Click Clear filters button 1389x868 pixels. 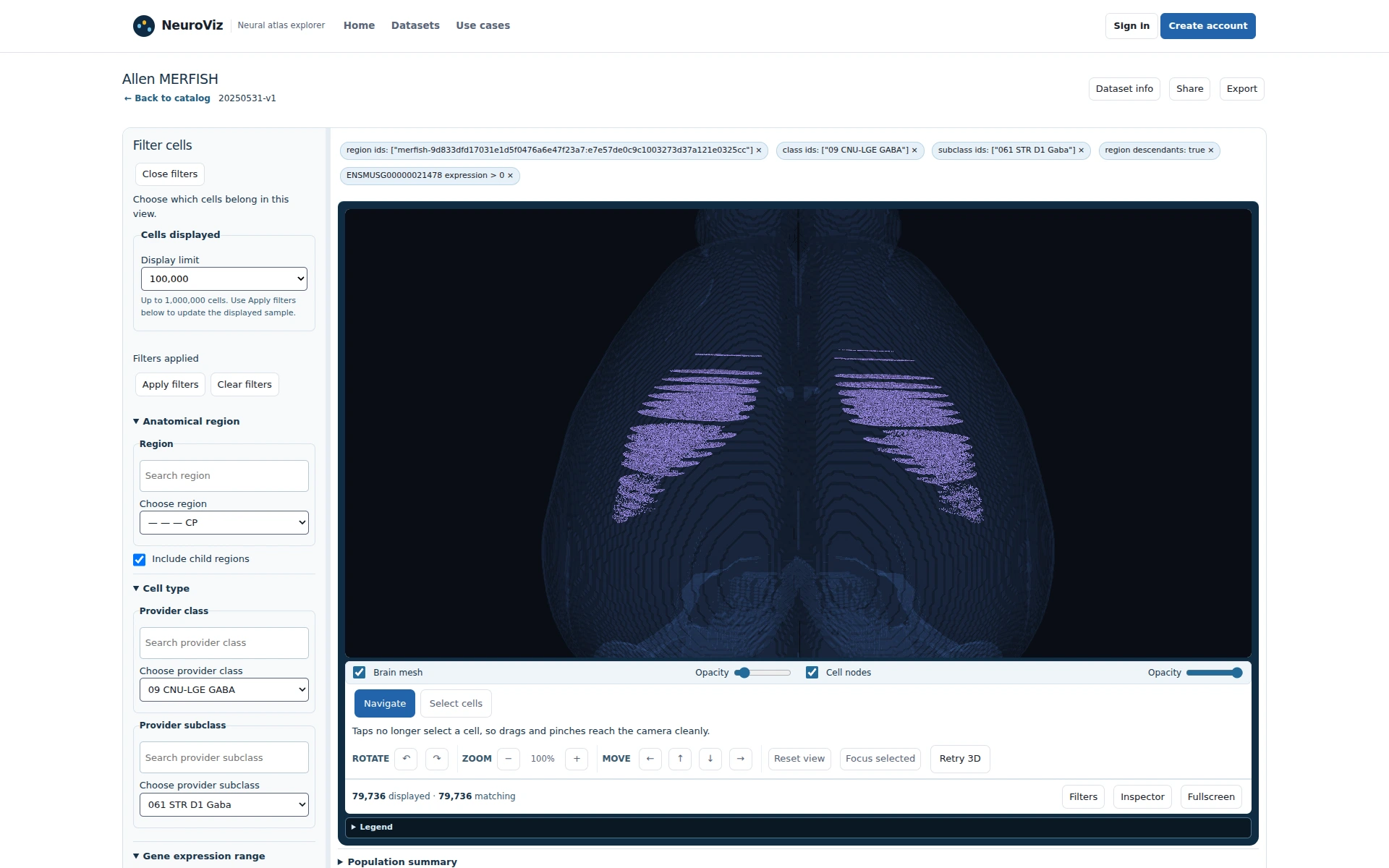[x=245, y=385]
